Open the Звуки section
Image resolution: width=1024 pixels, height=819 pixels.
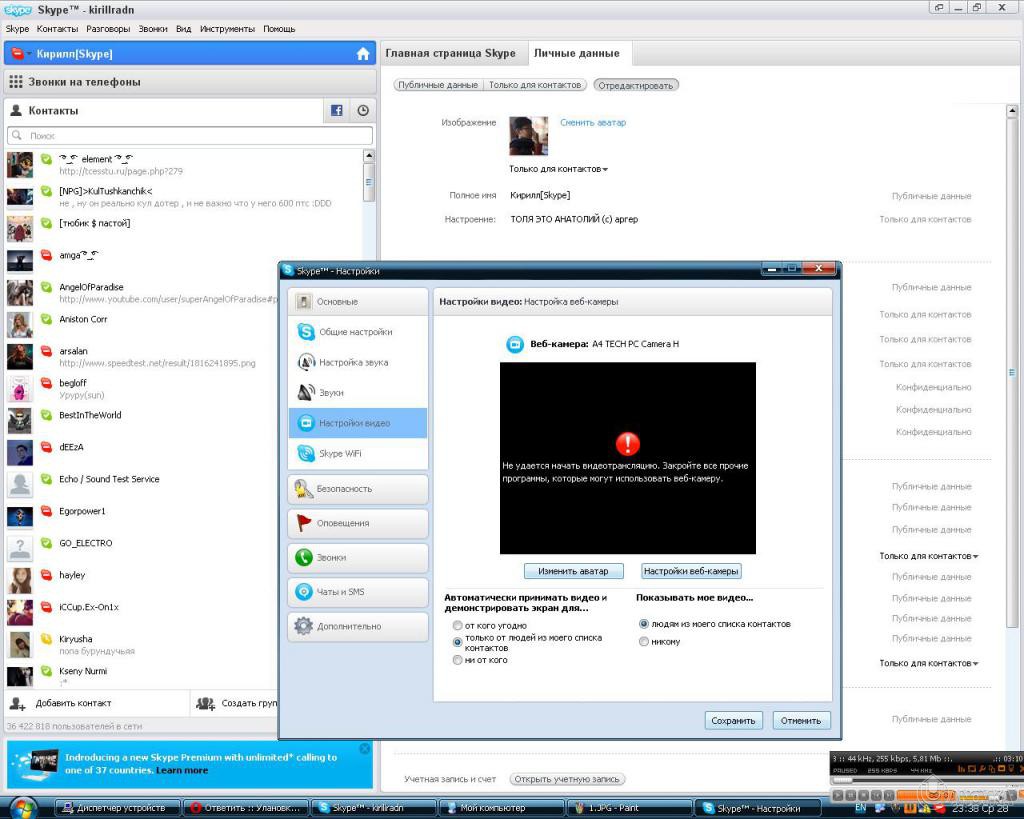331,393
